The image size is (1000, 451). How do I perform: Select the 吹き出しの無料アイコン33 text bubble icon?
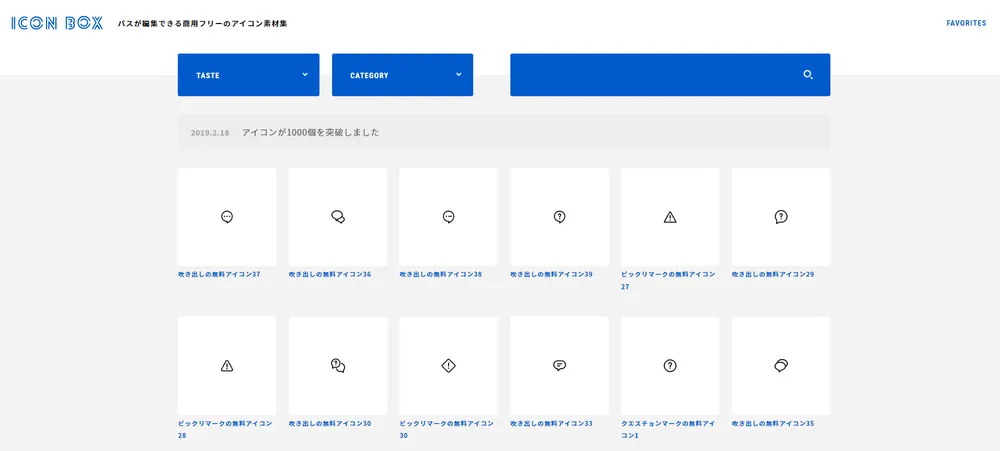click(x=559, y=366)
